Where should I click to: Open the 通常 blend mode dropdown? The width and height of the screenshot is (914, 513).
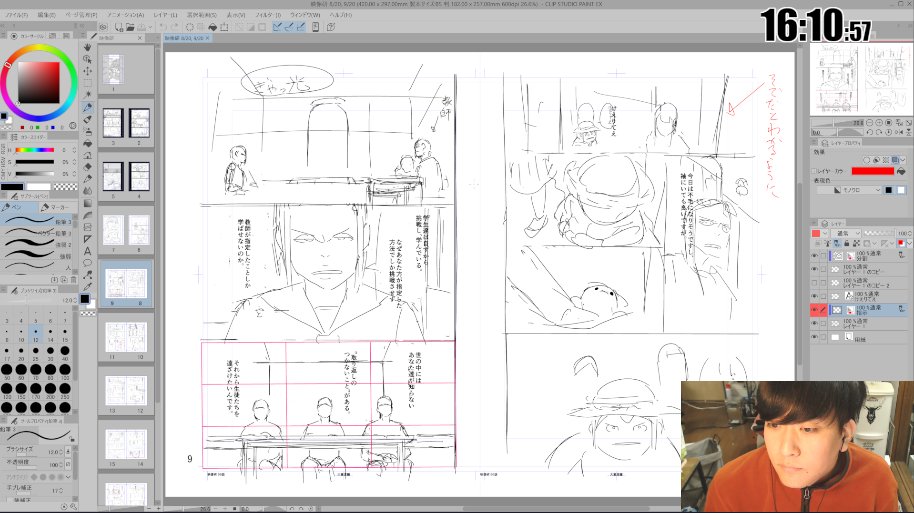pos(846,233)
